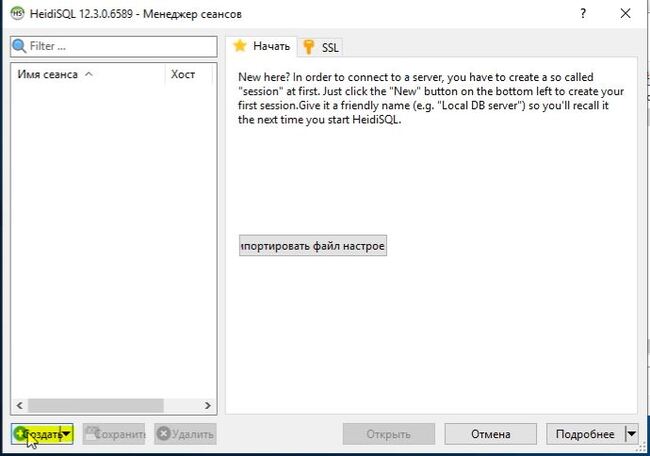650x456 pixels.
Task: Click the session list horizontal scrollbar thumb
Action: coord(96,405)
